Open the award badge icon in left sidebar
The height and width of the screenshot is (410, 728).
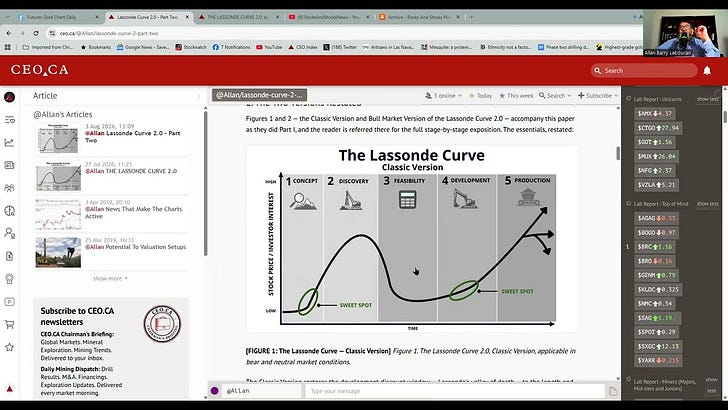pyautogui.click(x=9, y=279)
